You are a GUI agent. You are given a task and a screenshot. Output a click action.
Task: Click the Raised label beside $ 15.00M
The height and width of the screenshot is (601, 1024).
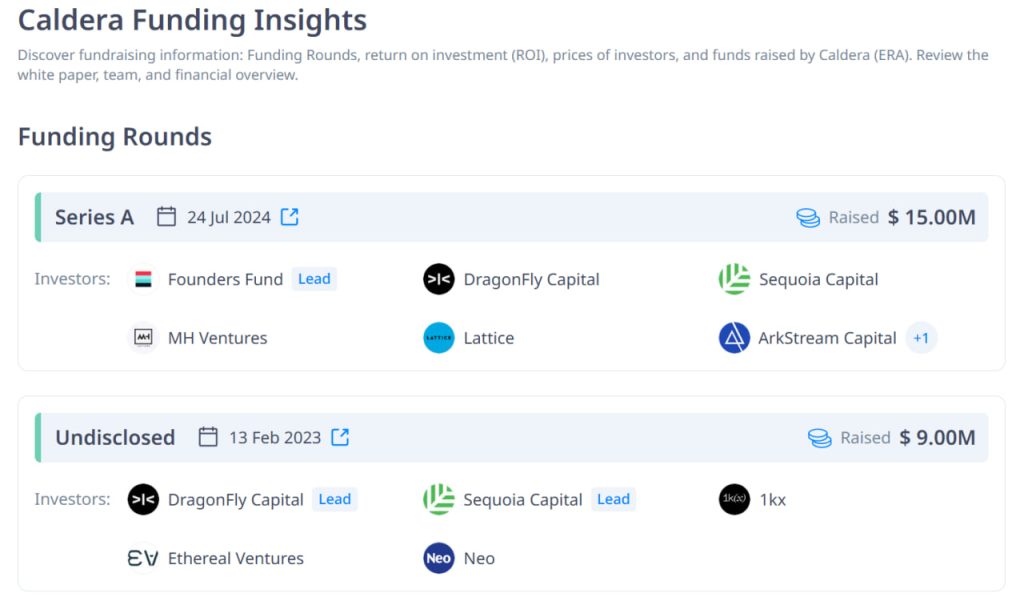854,218
